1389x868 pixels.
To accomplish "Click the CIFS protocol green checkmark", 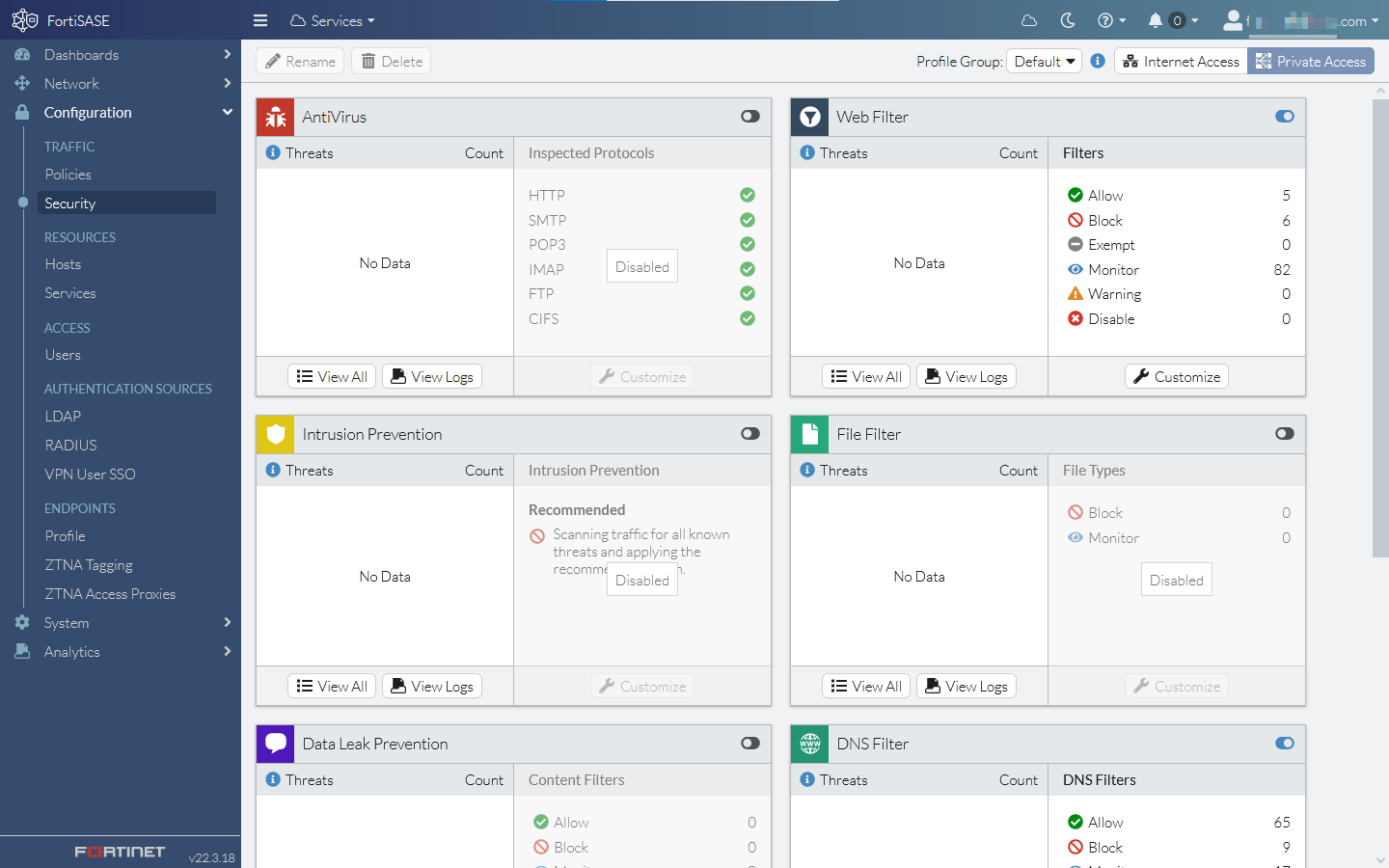I will 748,318.
